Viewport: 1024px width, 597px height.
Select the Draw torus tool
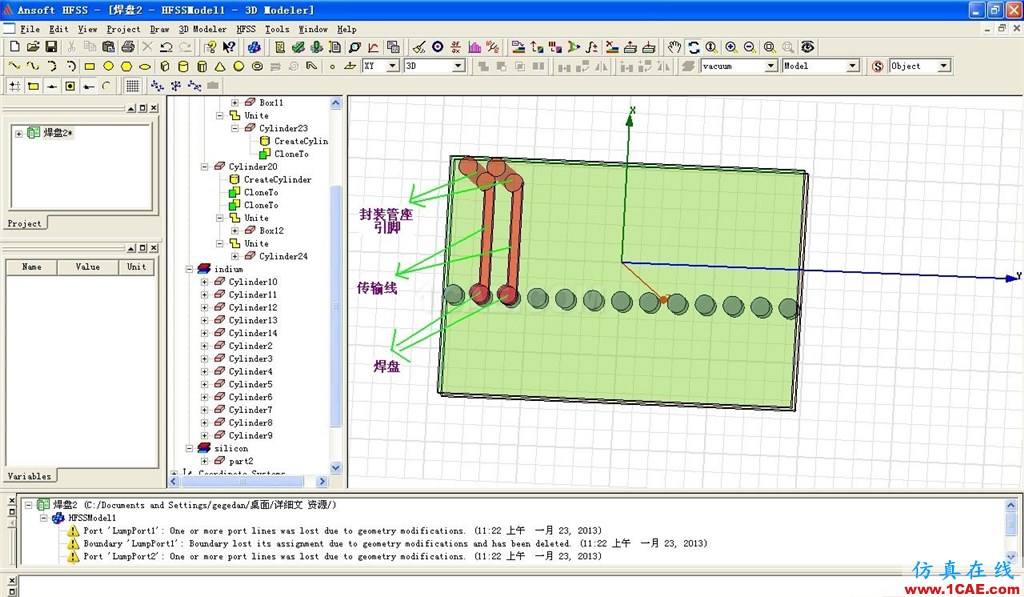pos(257,66)
